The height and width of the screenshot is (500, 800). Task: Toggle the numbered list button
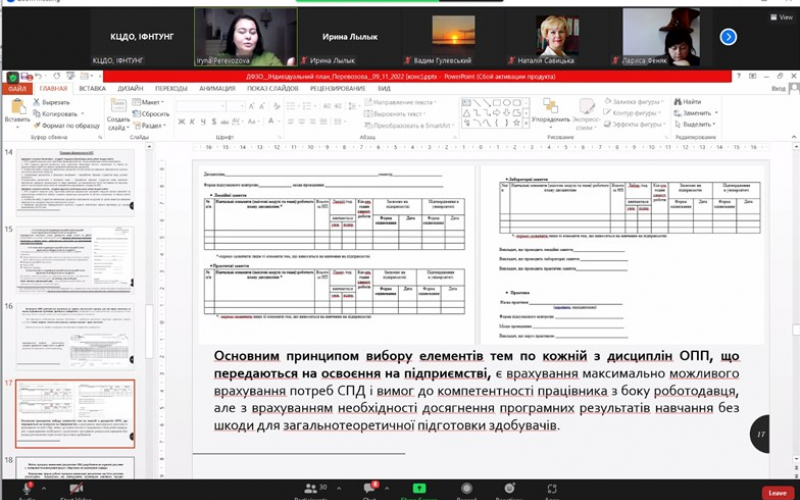coord(308,106)
